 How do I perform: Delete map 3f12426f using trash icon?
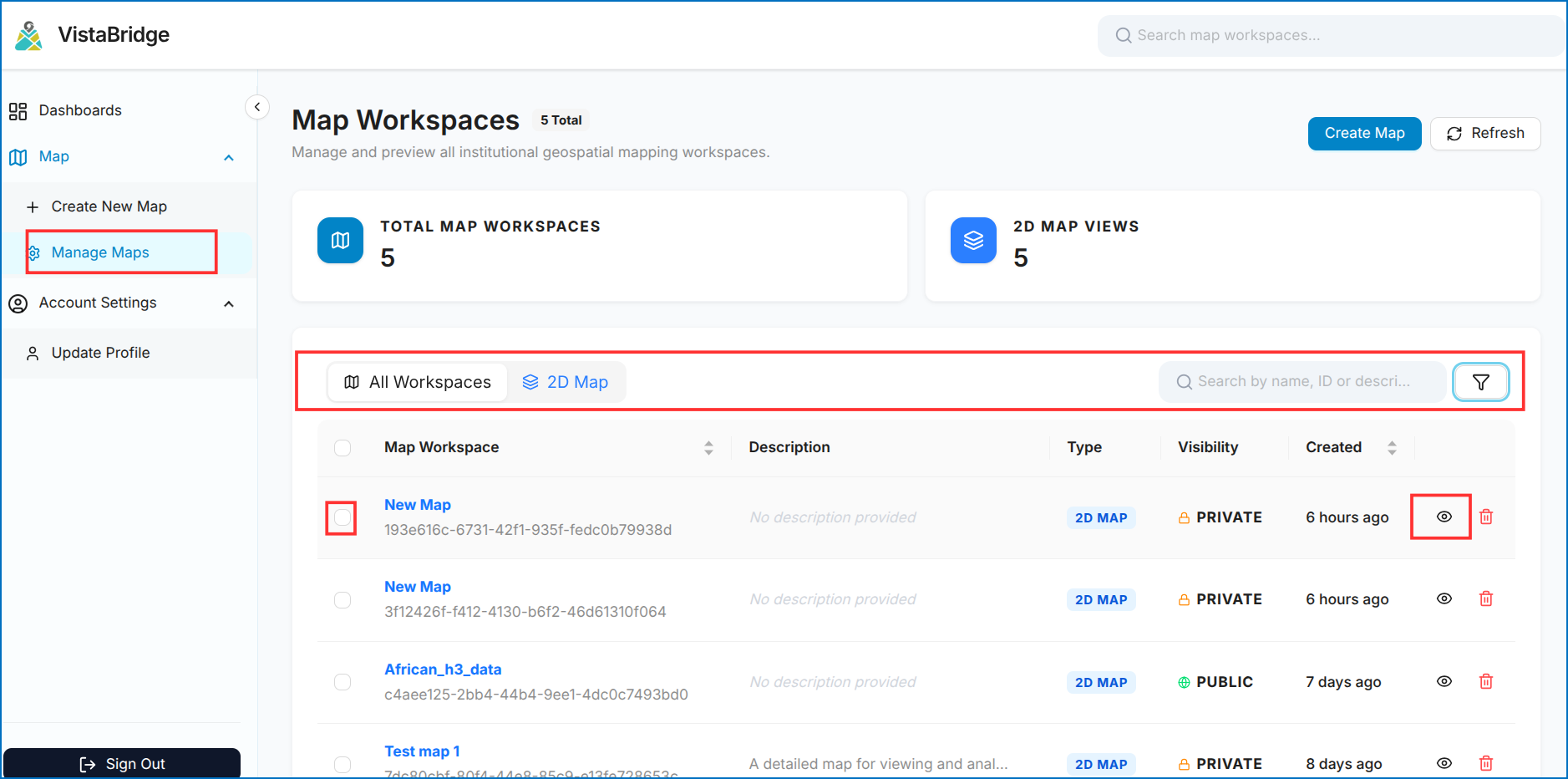point(1486,598)
